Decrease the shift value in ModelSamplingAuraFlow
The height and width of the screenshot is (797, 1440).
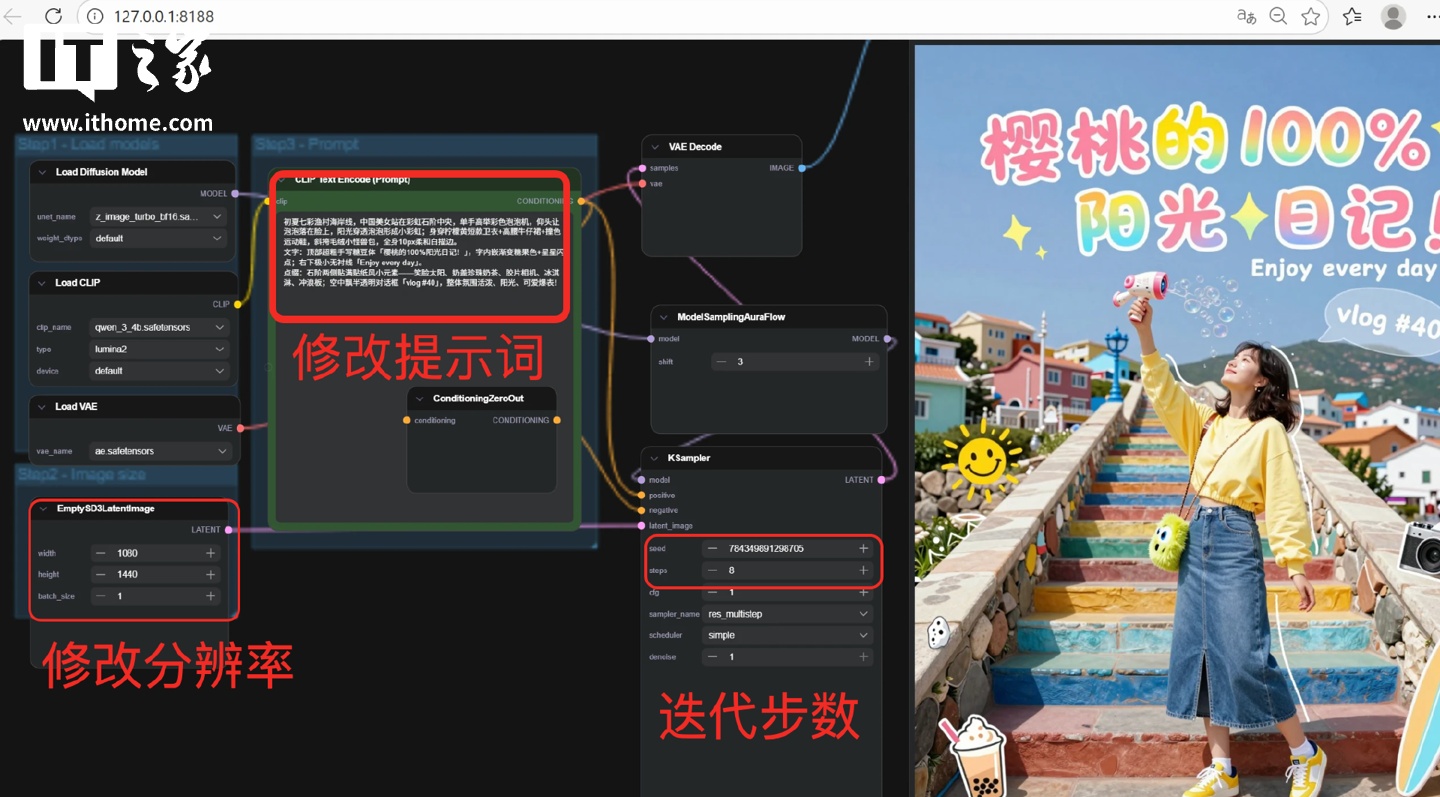click(x=721, y=362)
